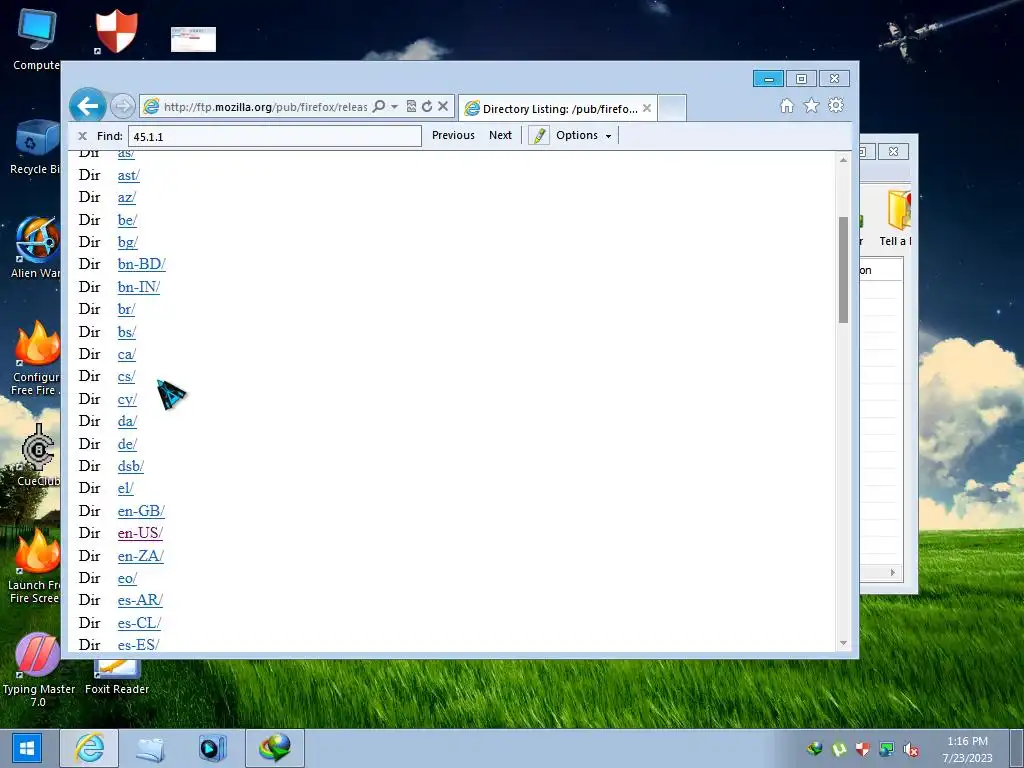Click the red shield security tray icon

(863, 749)
